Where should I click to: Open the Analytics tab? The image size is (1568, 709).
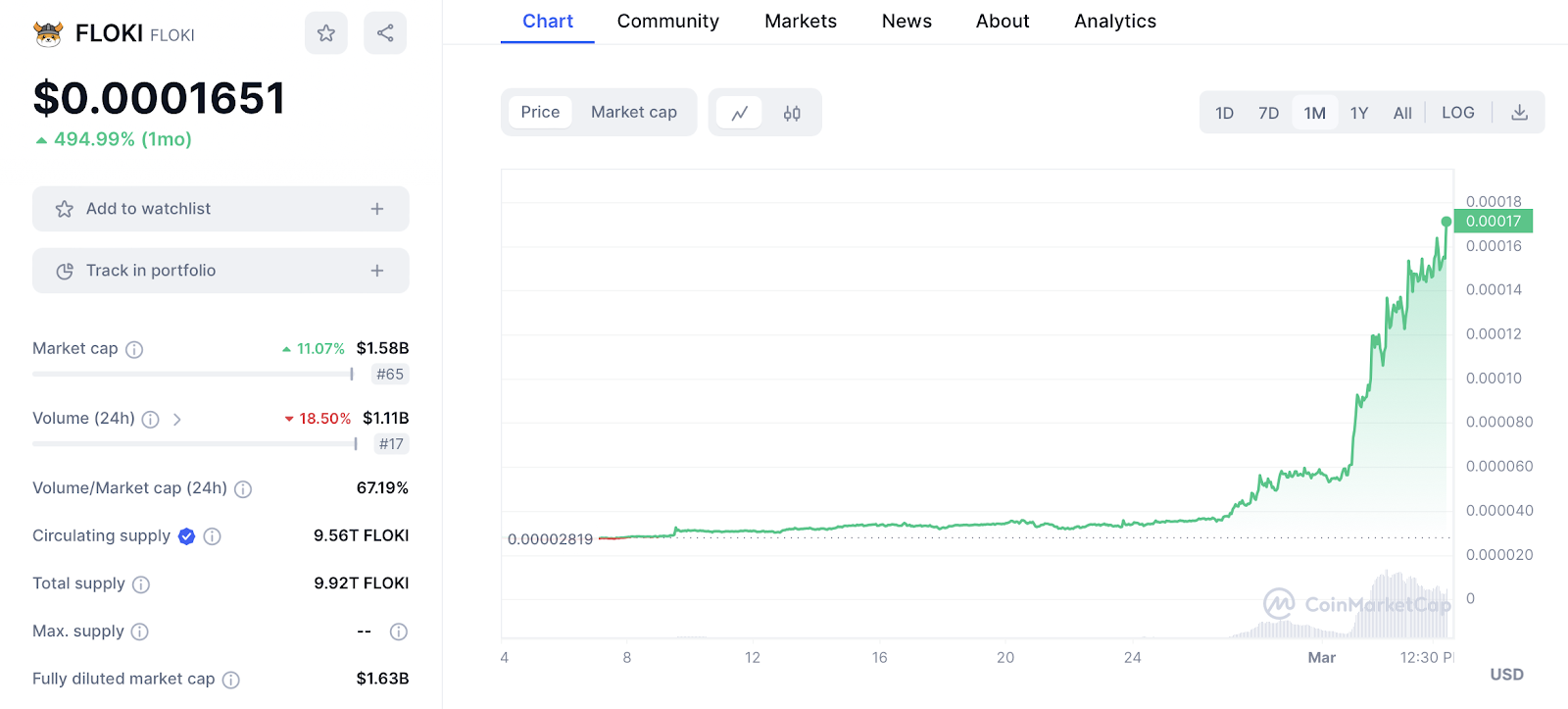[x=1115, y=22]
